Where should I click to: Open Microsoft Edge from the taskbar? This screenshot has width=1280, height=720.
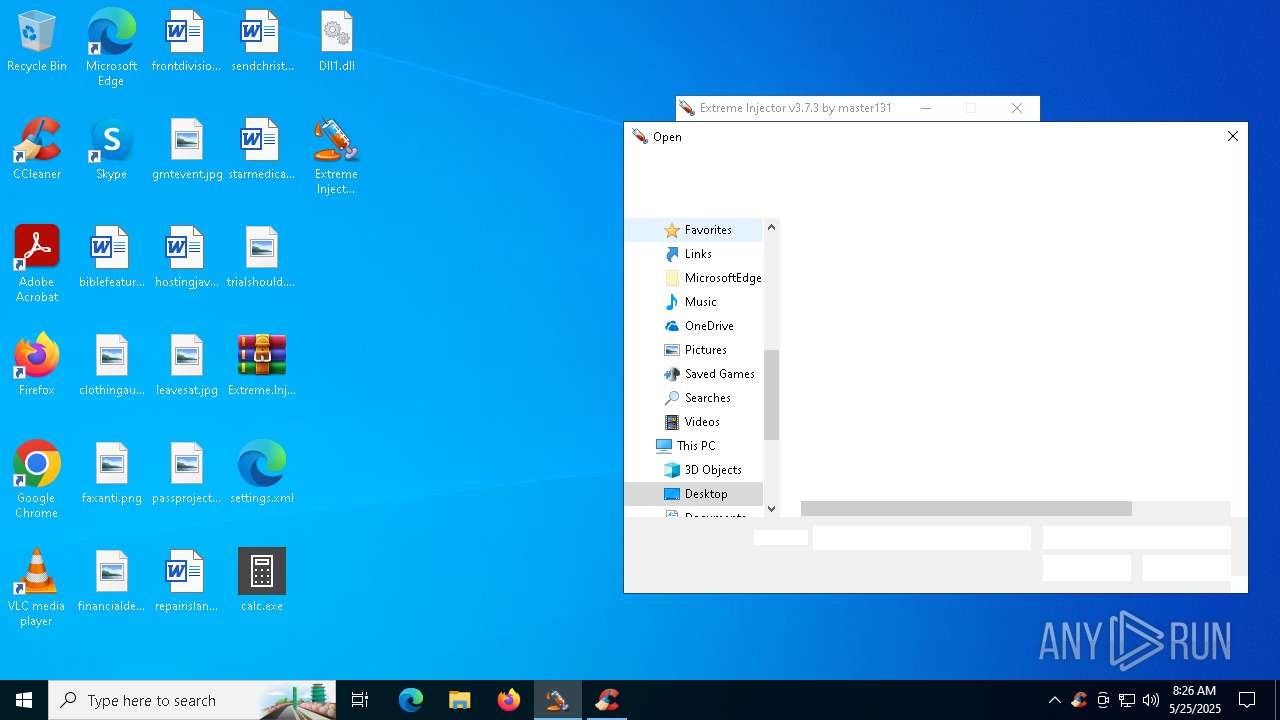(x=411, y=700)
